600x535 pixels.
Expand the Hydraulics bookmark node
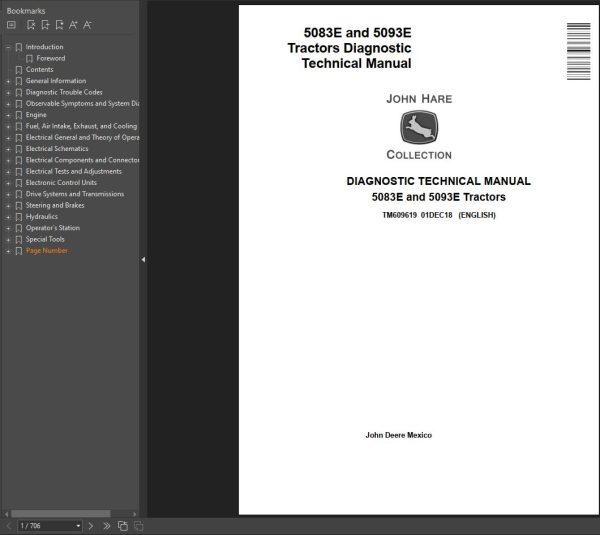point(8,217)
